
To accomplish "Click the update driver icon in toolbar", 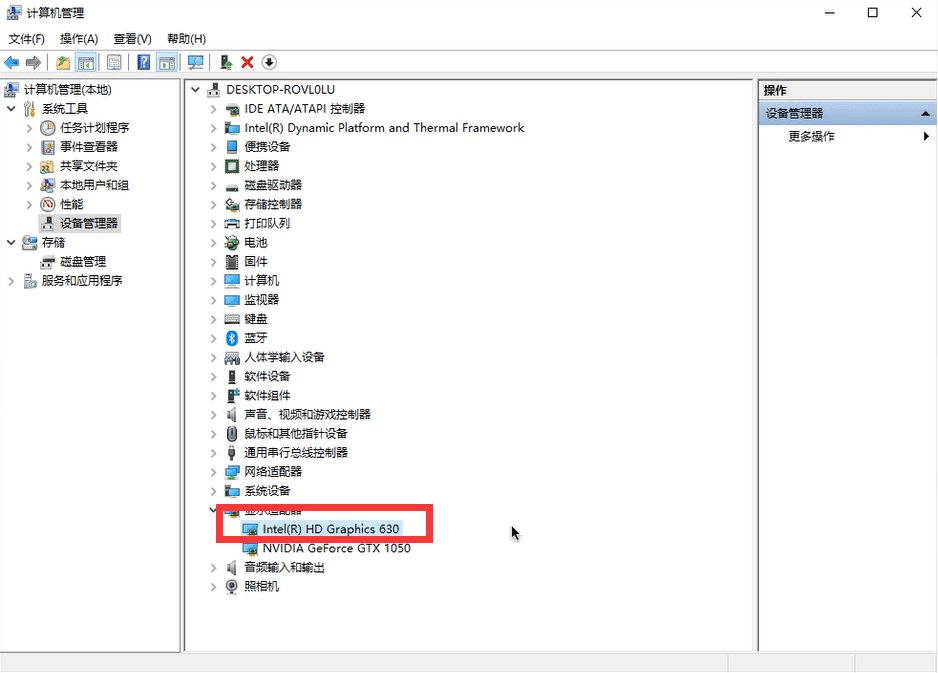I will pyautogui.click(x=226, y=62).
